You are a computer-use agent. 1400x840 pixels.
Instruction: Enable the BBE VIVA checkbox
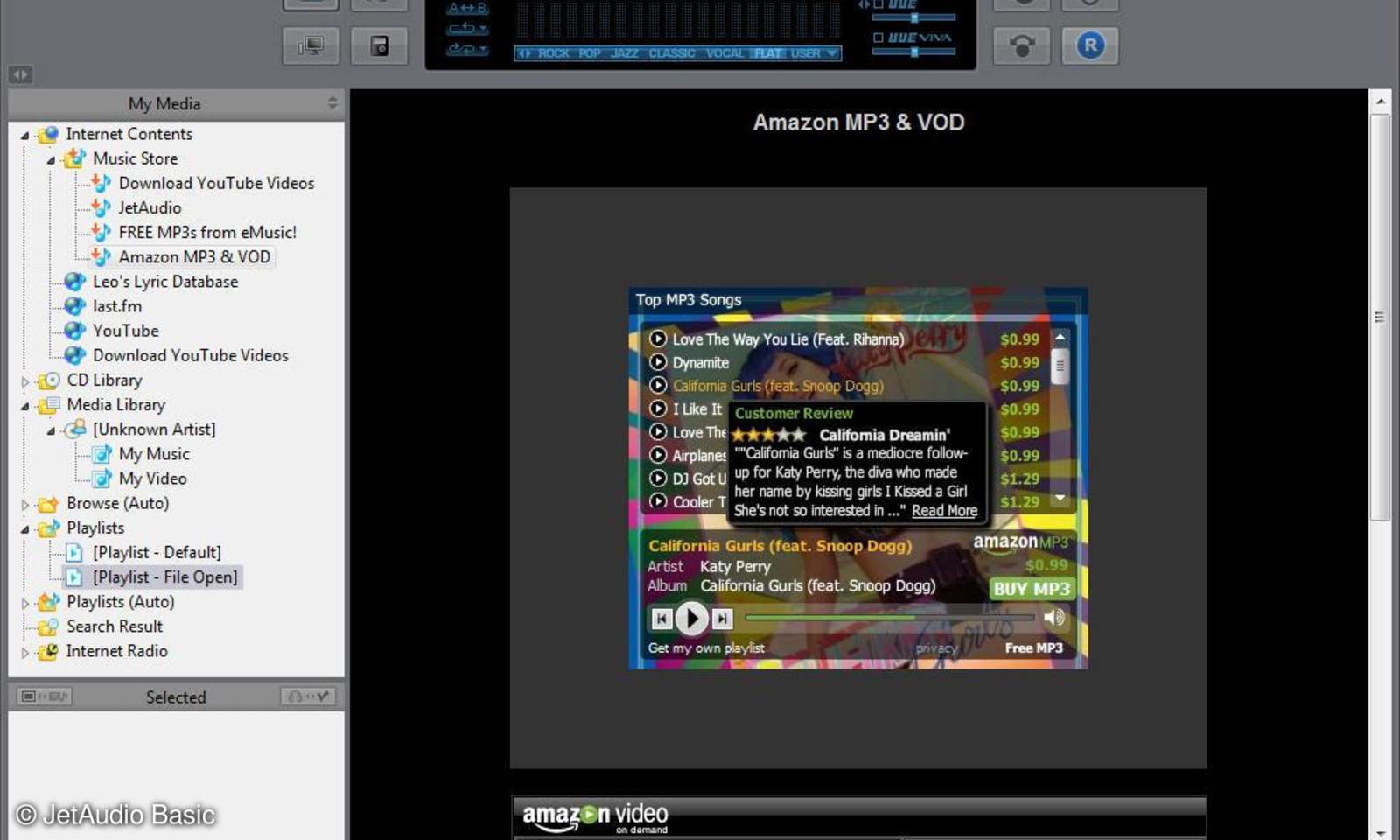click(x=878, y=38)
